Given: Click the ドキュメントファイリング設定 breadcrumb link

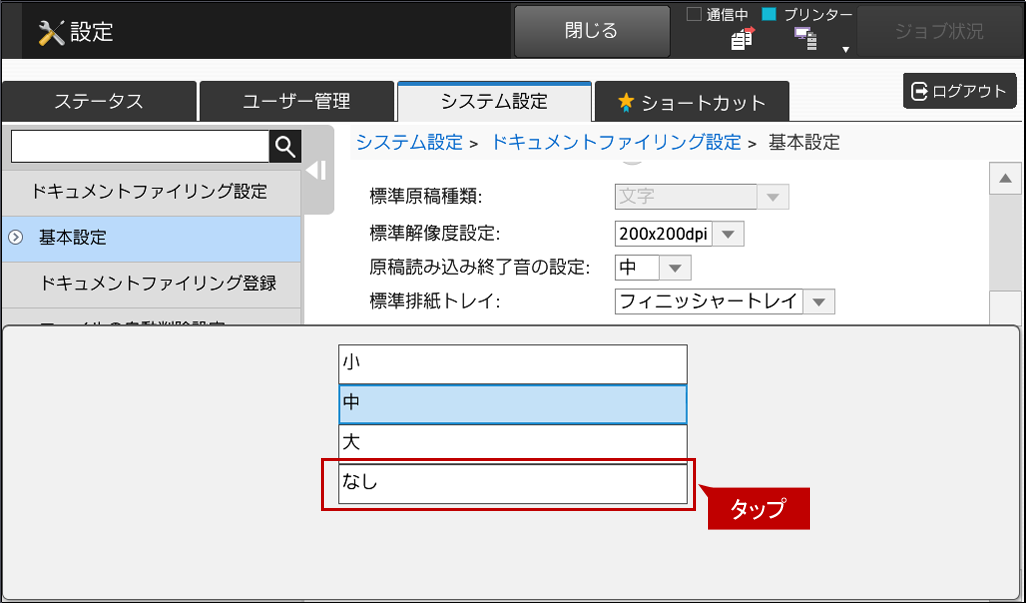Looking at the screenshot, I should (x=616, y=142).
